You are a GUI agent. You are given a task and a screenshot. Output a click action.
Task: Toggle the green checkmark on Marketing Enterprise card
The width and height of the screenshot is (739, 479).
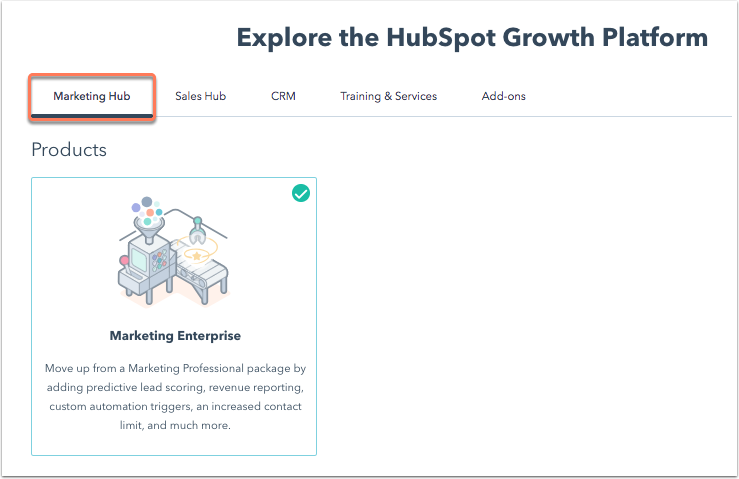[x=301, y=193]
